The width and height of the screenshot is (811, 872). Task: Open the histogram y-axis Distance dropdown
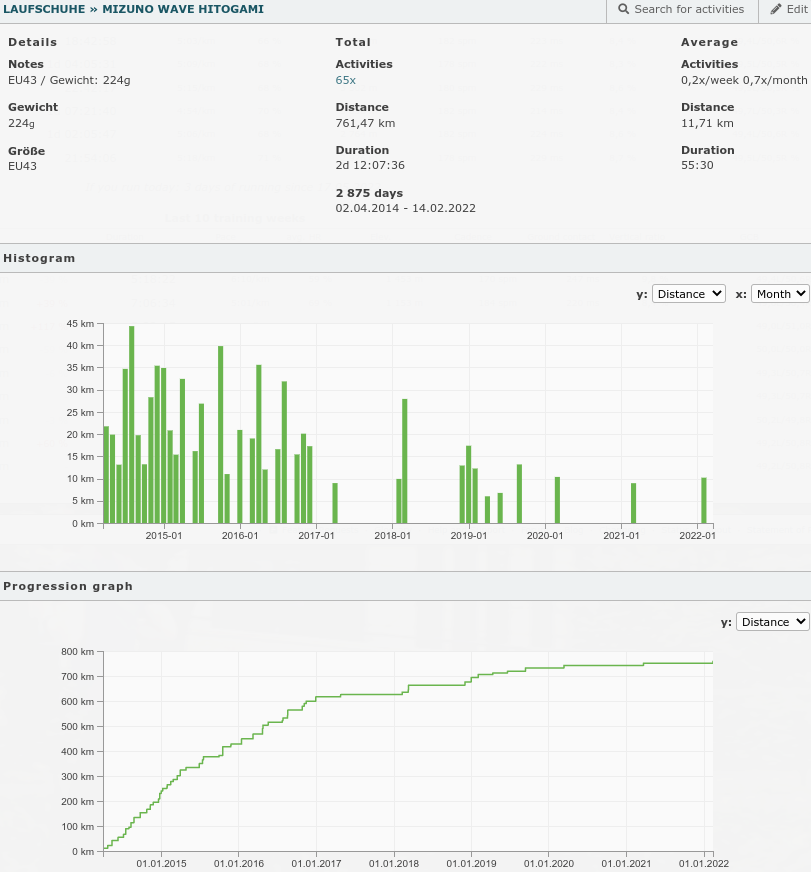coord(689,294)
